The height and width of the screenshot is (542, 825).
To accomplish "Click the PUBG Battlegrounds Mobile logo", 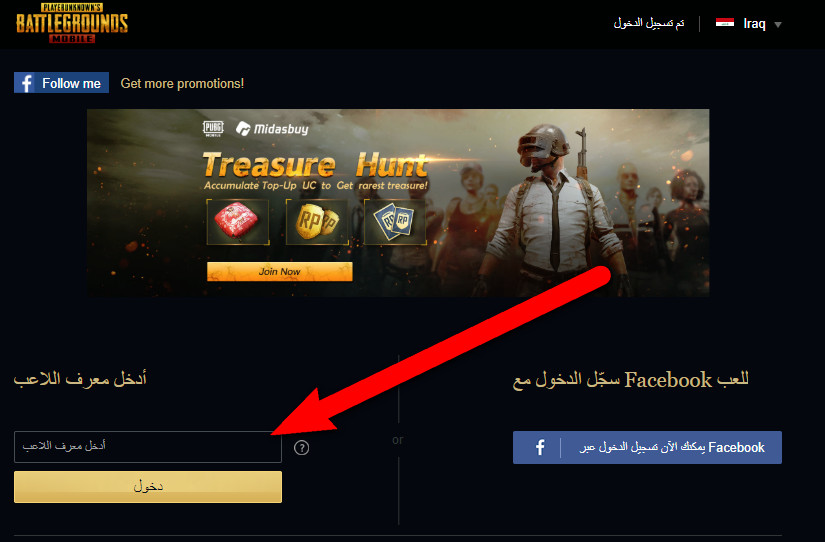I will [x=72, y=23].
